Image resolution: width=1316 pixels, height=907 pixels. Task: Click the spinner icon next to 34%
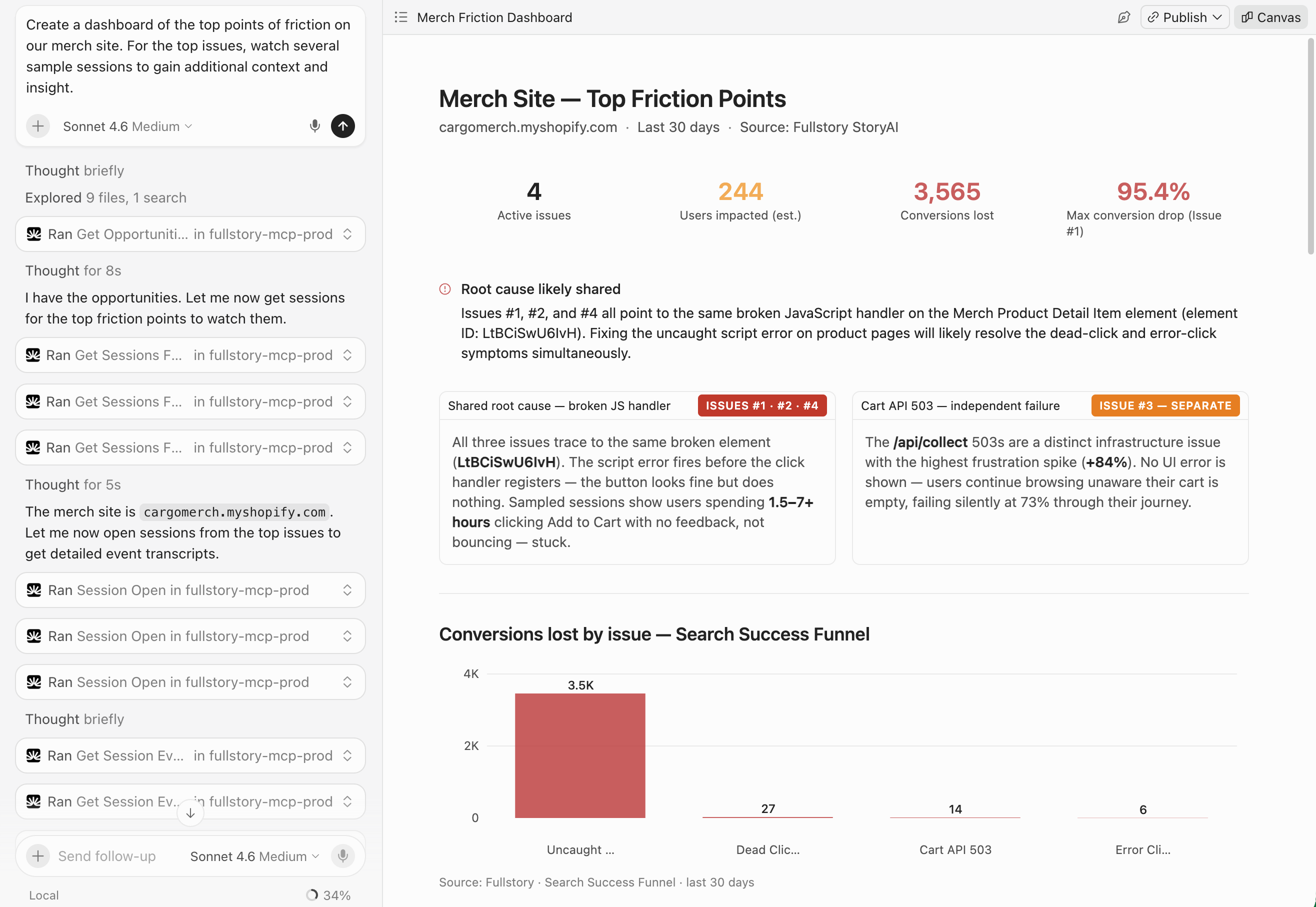(x=312, y=894)
